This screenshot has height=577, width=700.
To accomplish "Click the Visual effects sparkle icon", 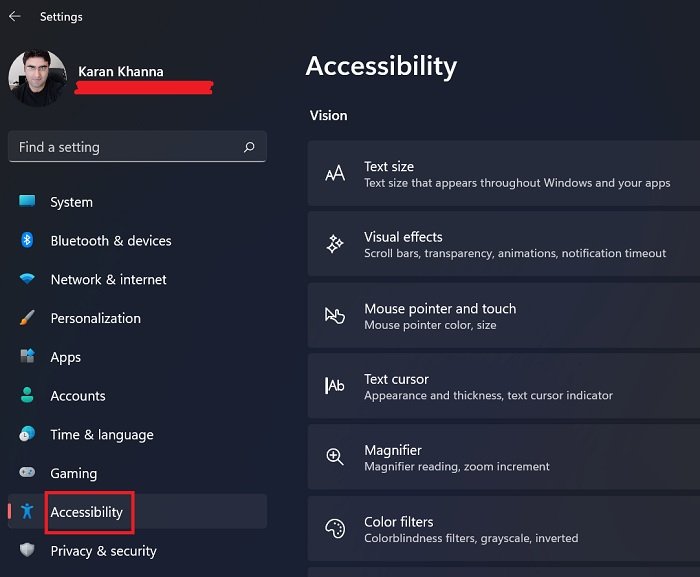I will [335, 244].
